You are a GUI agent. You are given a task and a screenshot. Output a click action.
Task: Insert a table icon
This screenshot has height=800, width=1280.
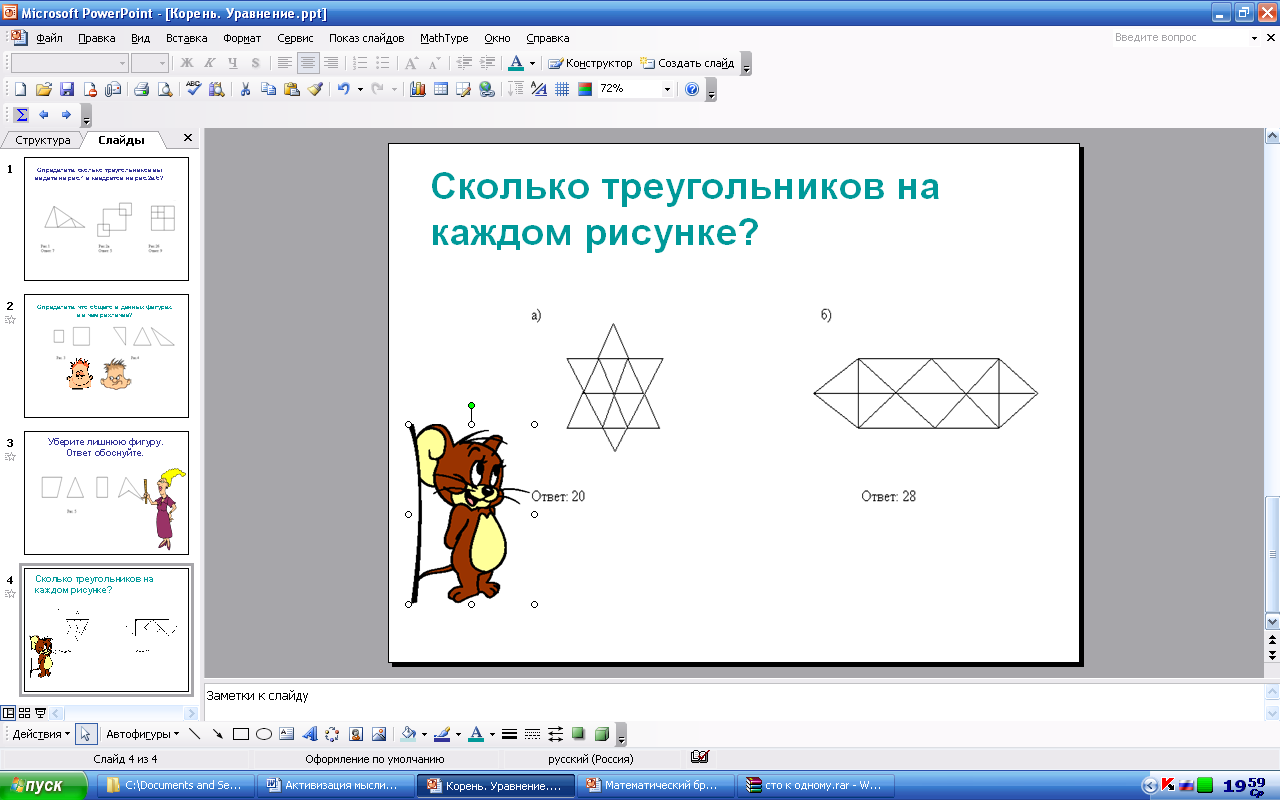pyautogui.click(x=440, y=89)
